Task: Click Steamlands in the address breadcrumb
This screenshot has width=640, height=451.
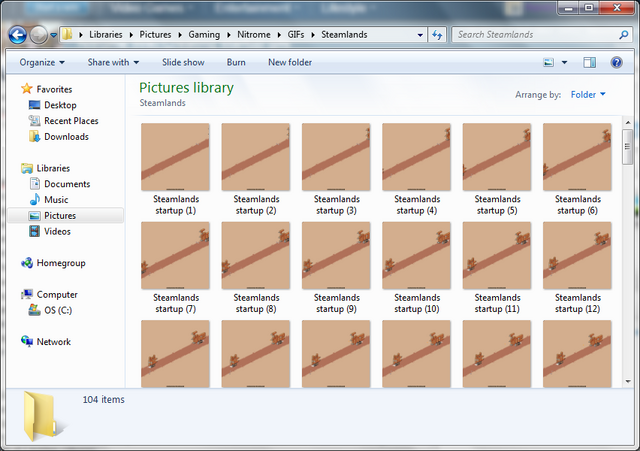Action: 344,35
